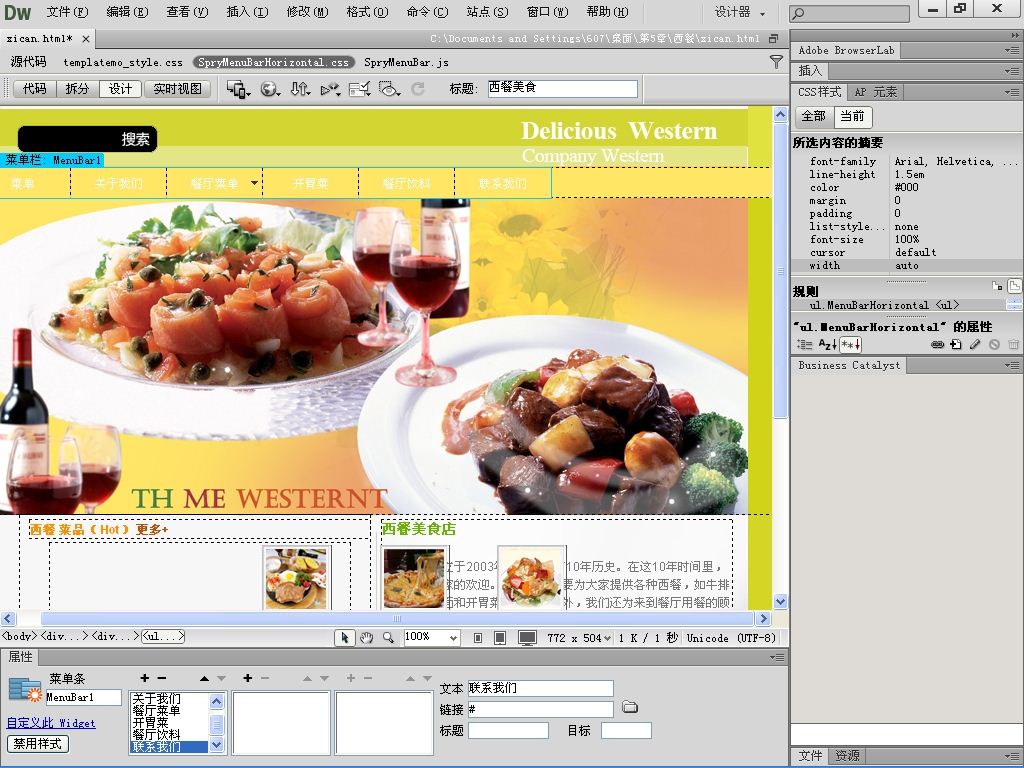Open Check browser compatibility icon
Screen dimensions: 1024x768
click(x=360, y=89)
